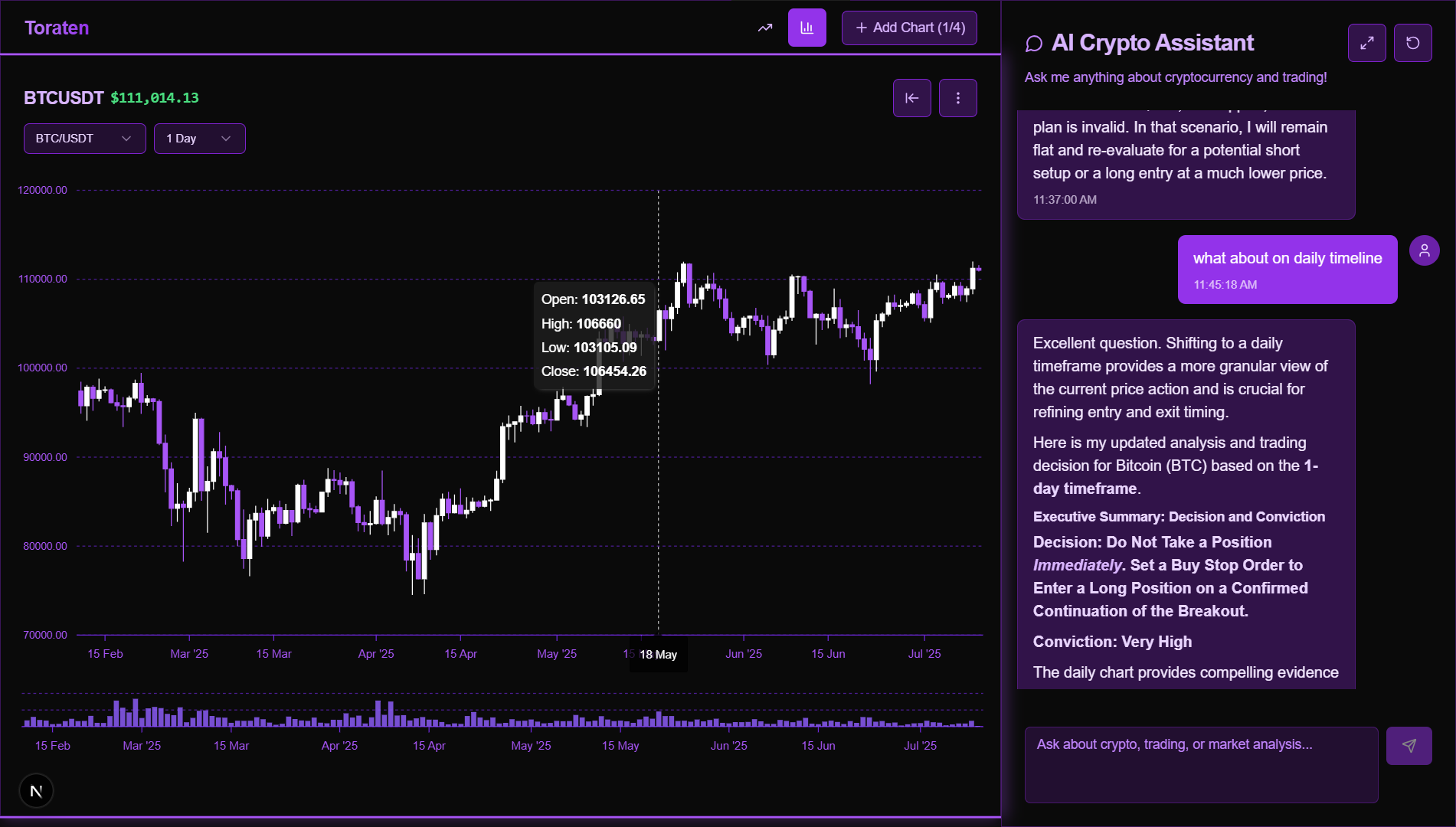Focus the Ask about crypto input field
This screenshot has width=1456, height=827.
click(x=1200, y=764)
